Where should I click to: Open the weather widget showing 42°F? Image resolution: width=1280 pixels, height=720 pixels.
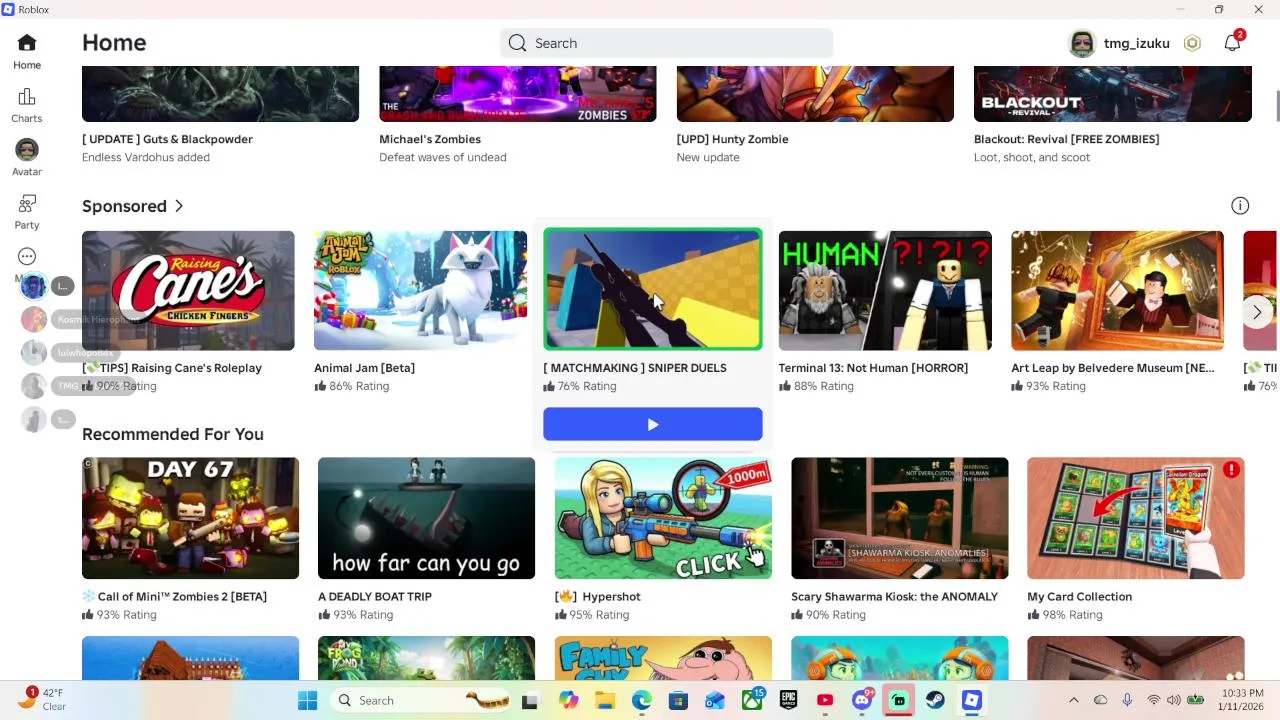[x=40, y=699]
